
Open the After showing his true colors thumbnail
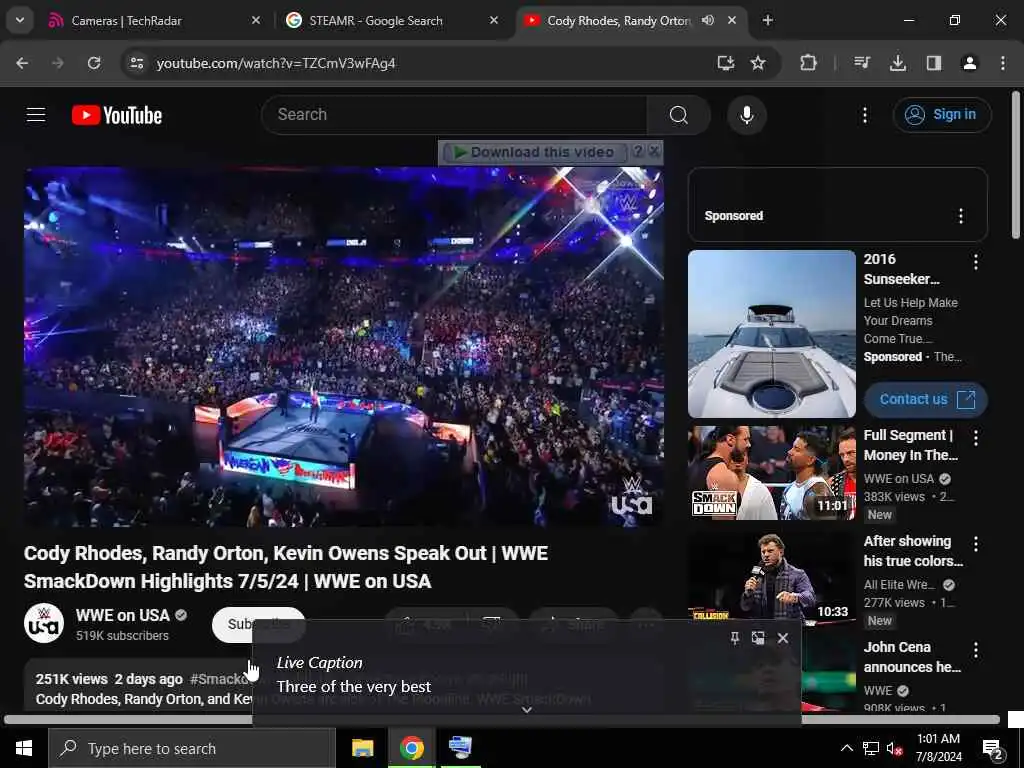click(x=771, y=579)
